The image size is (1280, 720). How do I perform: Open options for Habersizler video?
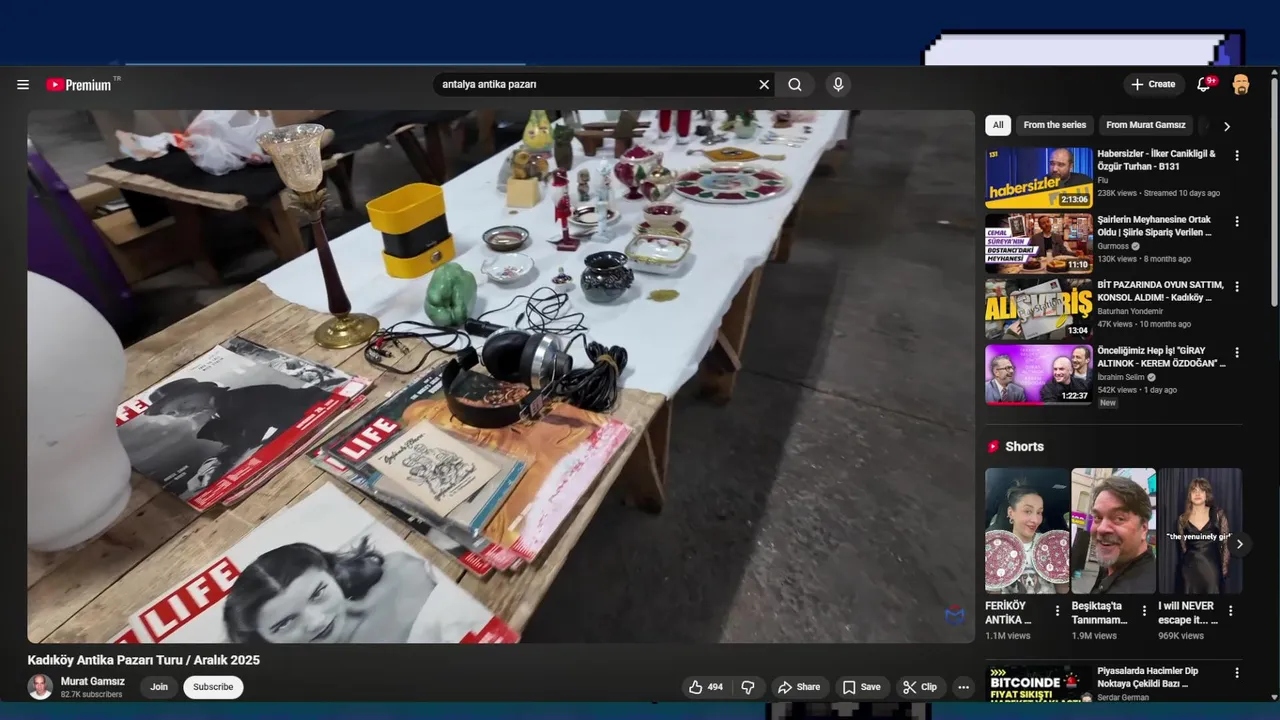1237,156
